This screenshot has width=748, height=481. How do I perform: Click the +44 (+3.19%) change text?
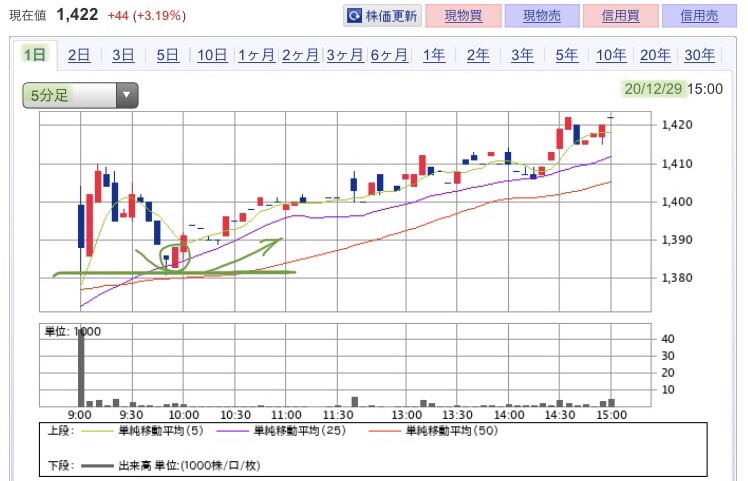146,16
